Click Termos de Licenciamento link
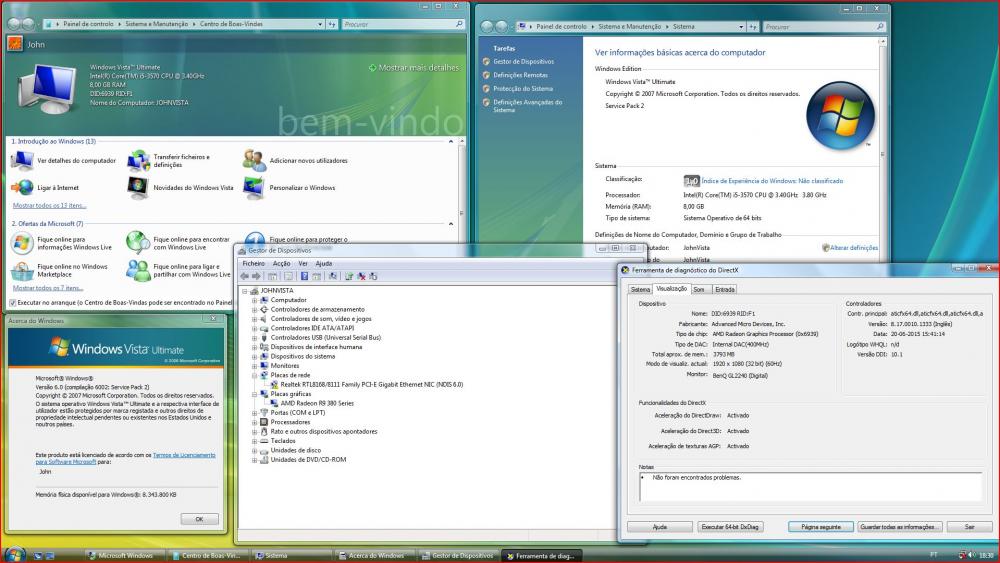 pos(184,455)
